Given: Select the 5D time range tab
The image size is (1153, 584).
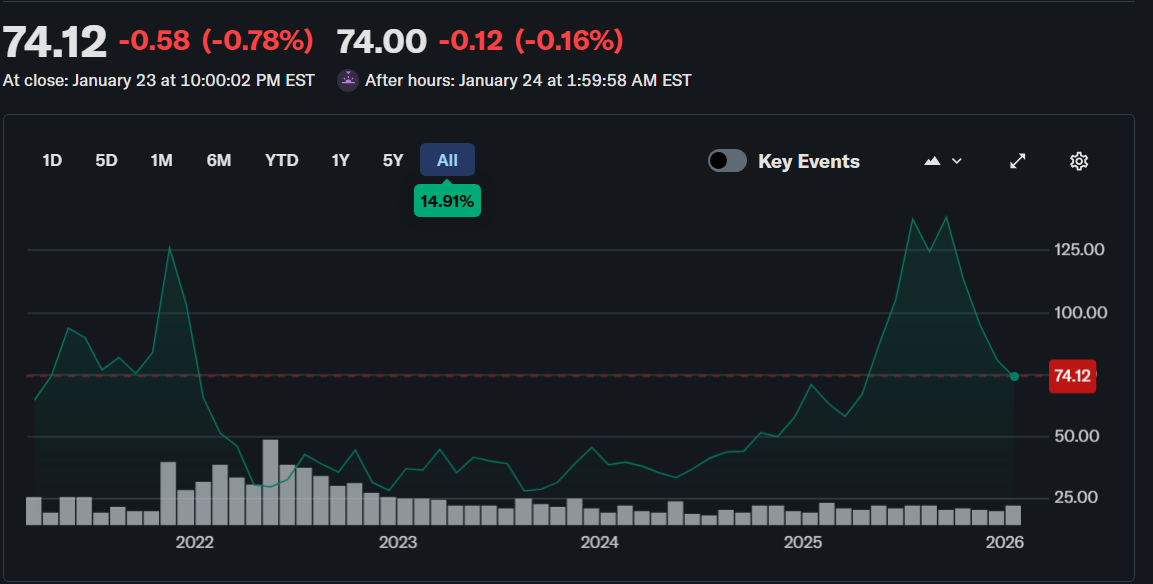Looking at the screenshot, I should (x=107, y=160).
